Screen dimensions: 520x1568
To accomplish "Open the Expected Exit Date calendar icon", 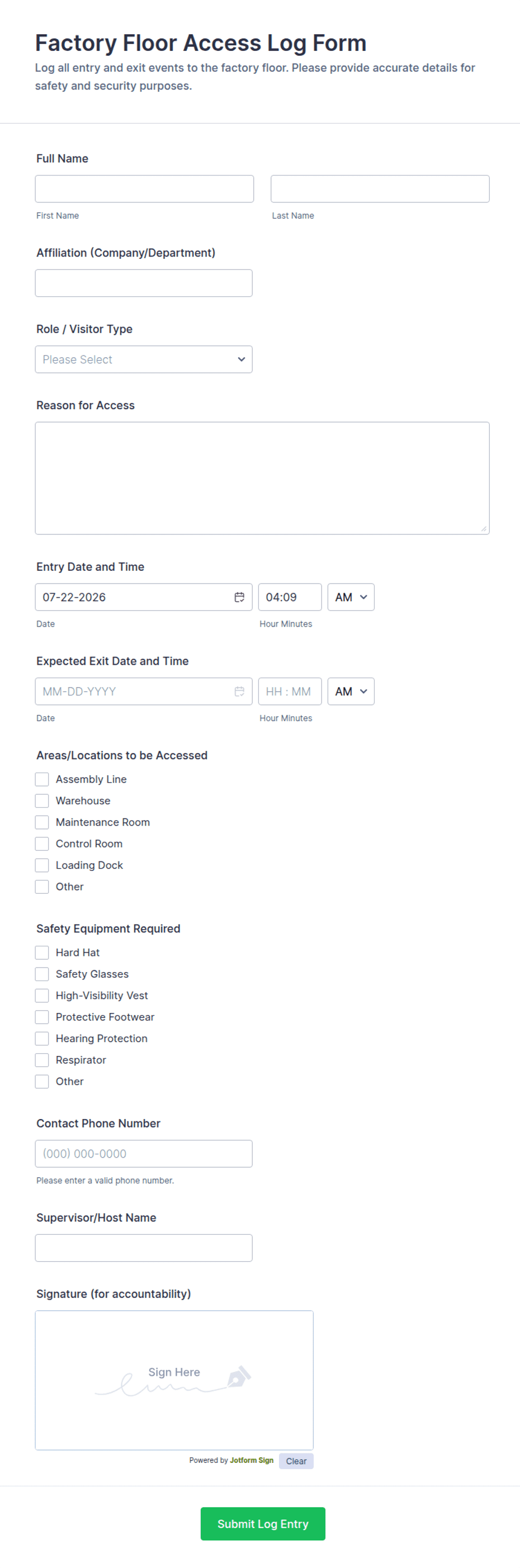I will (239, 691).
